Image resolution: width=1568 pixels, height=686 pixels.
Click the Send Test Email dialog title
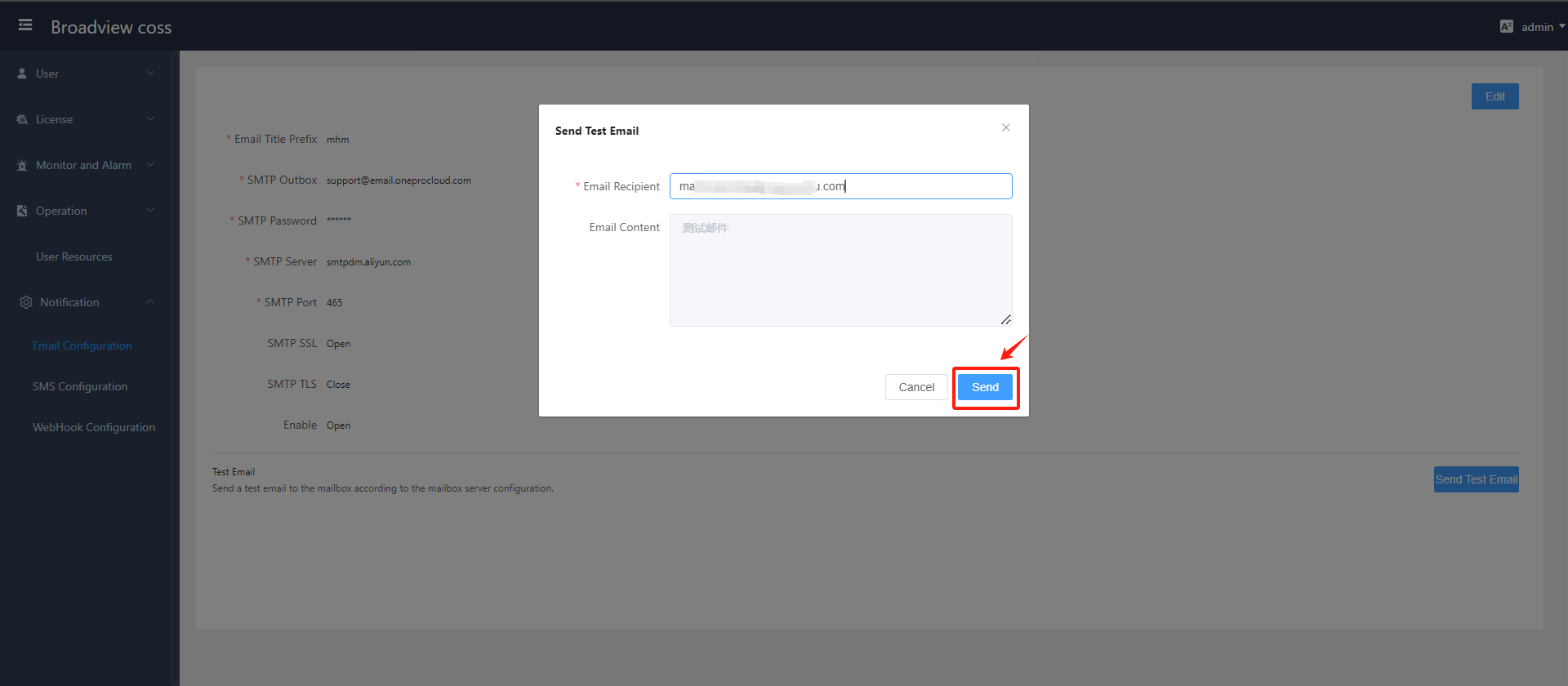coord(597,131)
